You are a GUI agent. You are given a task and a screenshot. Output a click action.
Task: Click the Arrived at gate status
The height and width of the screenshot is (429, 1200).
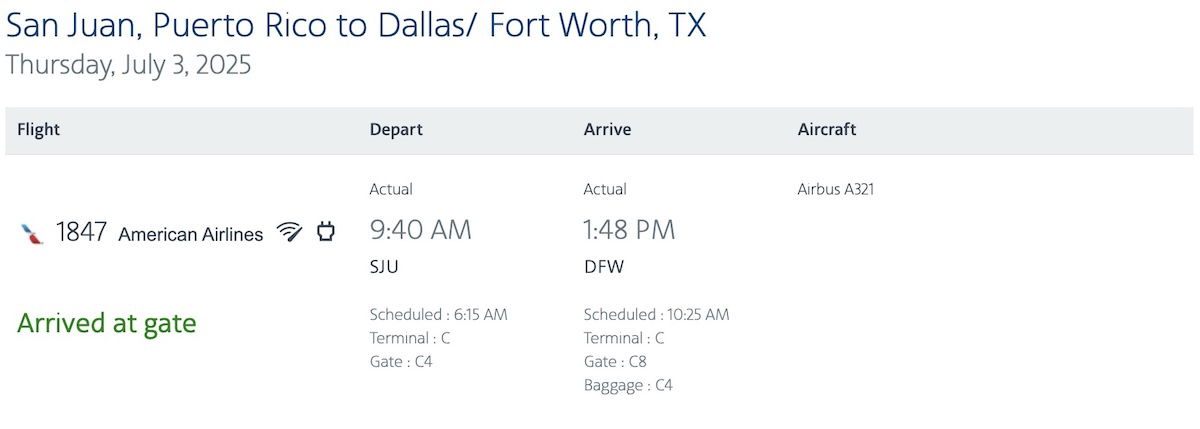point(107,323)
